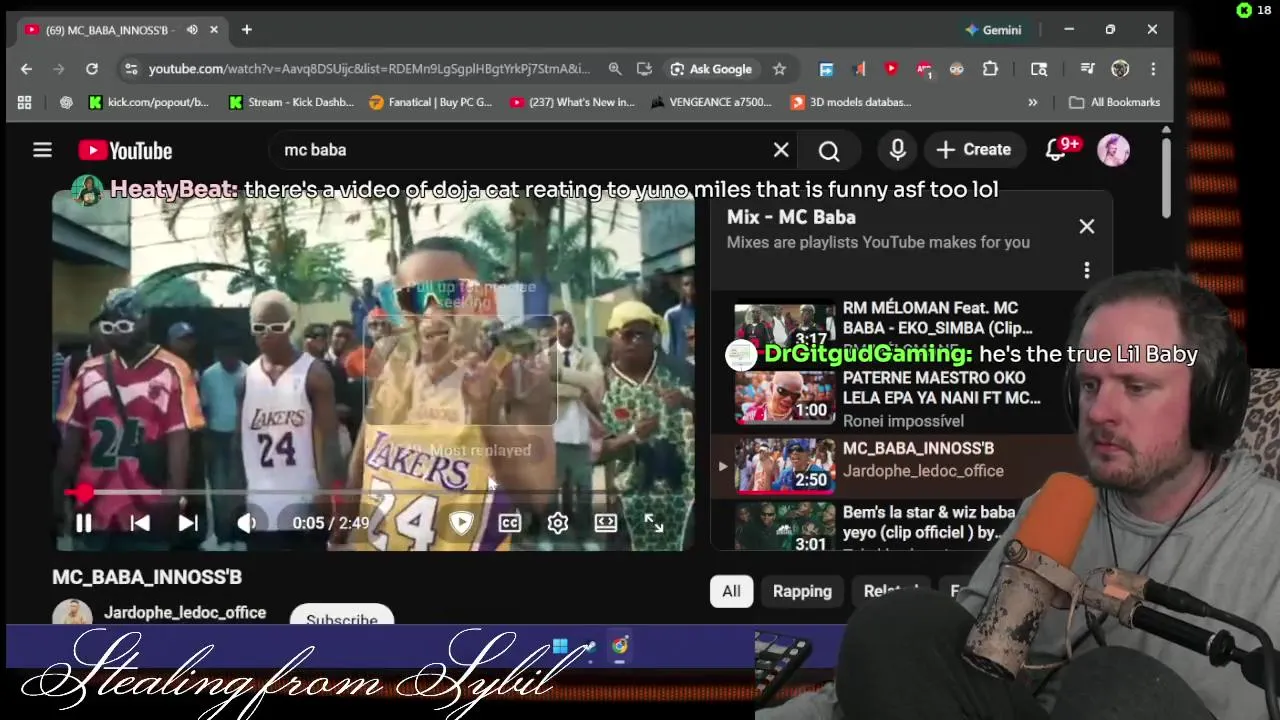This screenshot has height=720, width=1280.
Task: Open the red YouTube extension icon
Action: click(891, 69)
